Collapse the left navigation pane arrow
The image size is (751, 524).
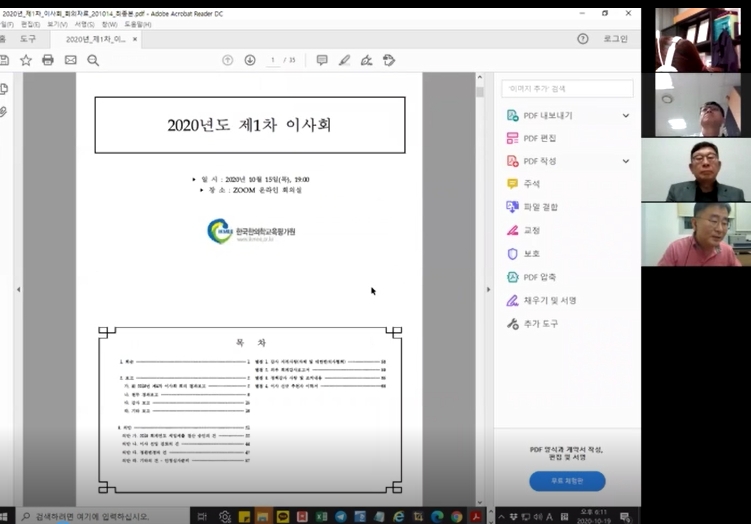coord(19,289)
